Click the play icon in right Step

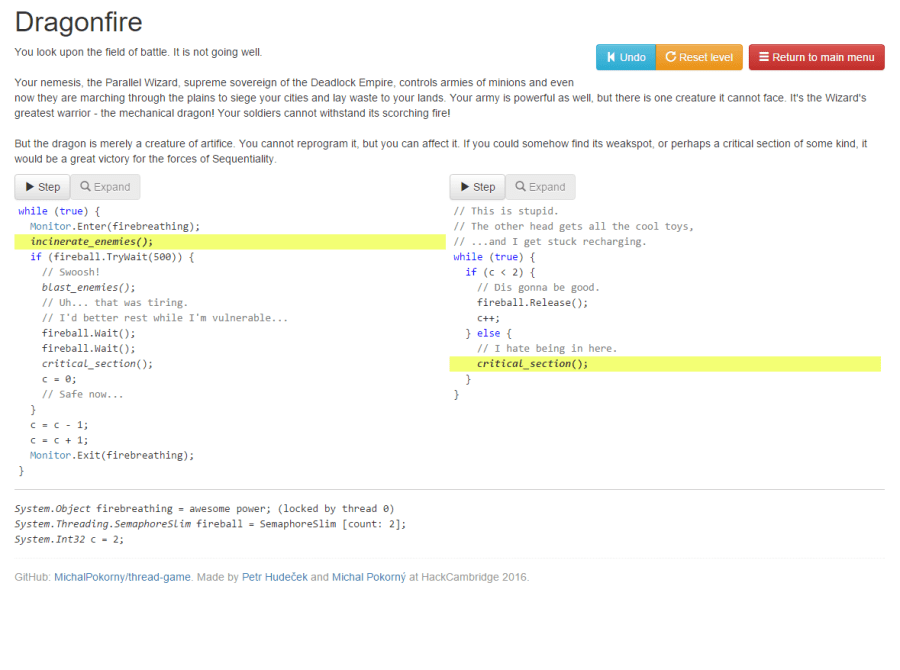point(465,187)
